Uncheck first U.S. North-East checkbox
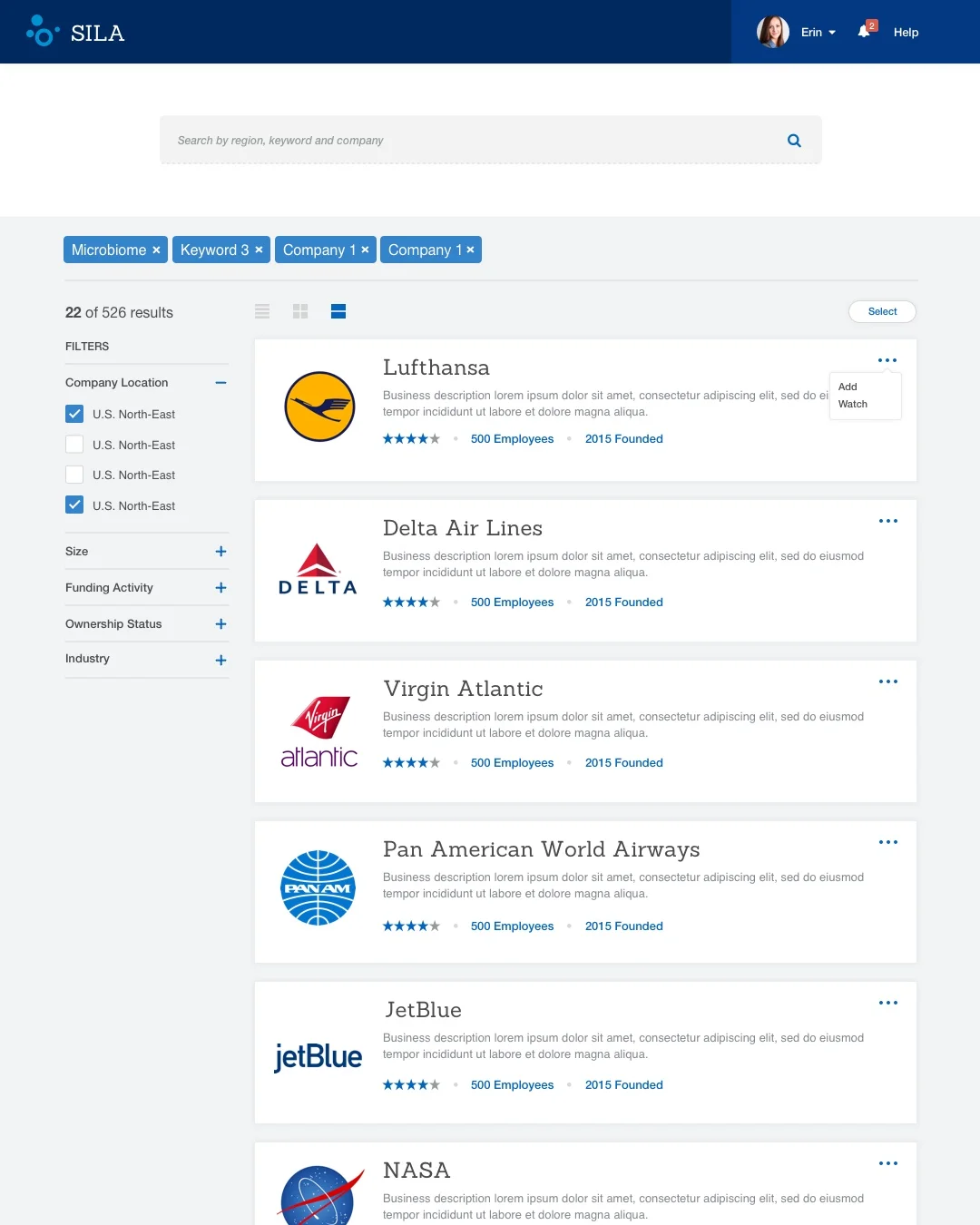Viewport: 980px width, 1225px height. point(74,414)
